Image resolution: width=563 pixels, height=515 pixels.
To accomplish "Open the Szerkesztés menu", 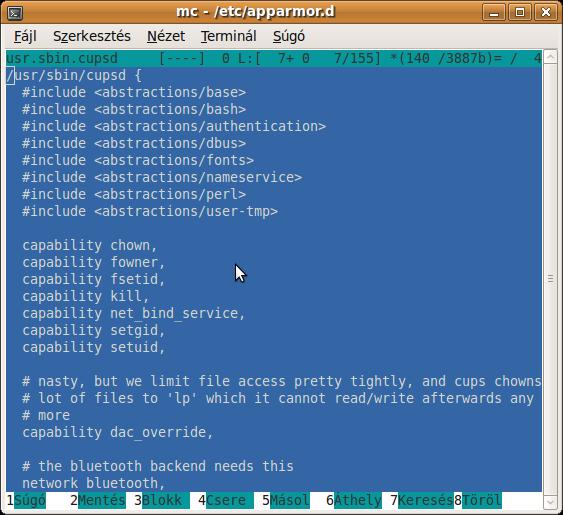I will coord(92,36).
